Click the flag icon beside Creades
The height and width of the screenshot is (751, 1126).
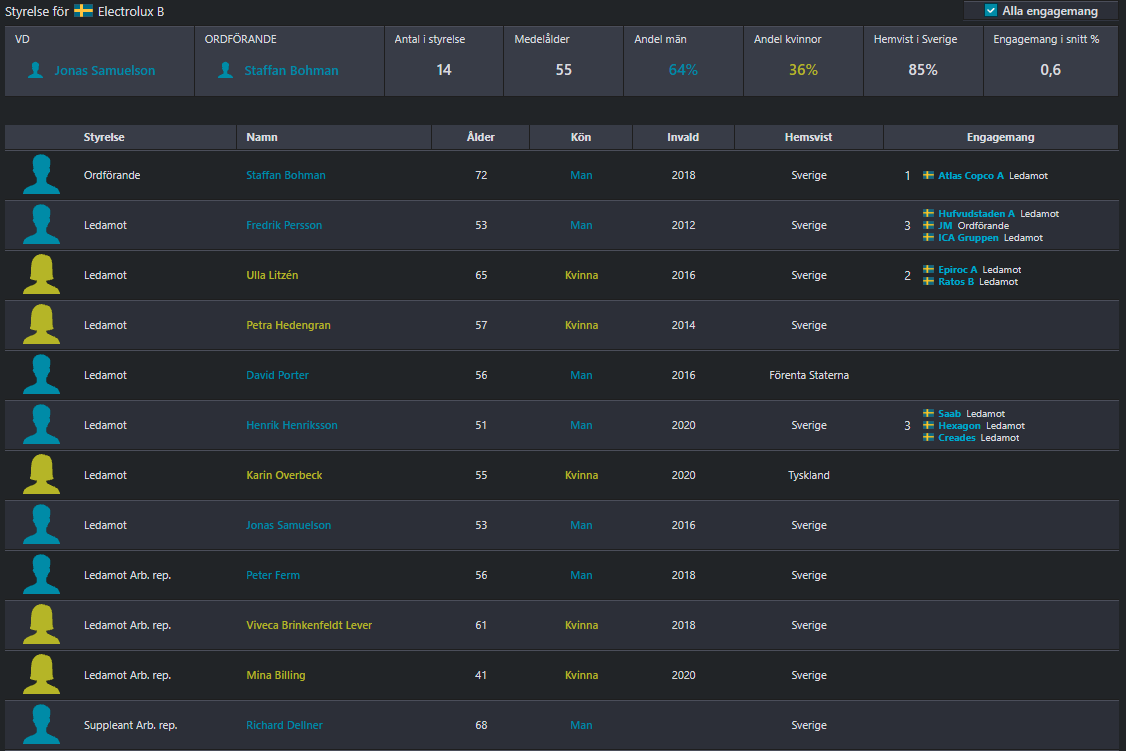click(x=929, y=437)
